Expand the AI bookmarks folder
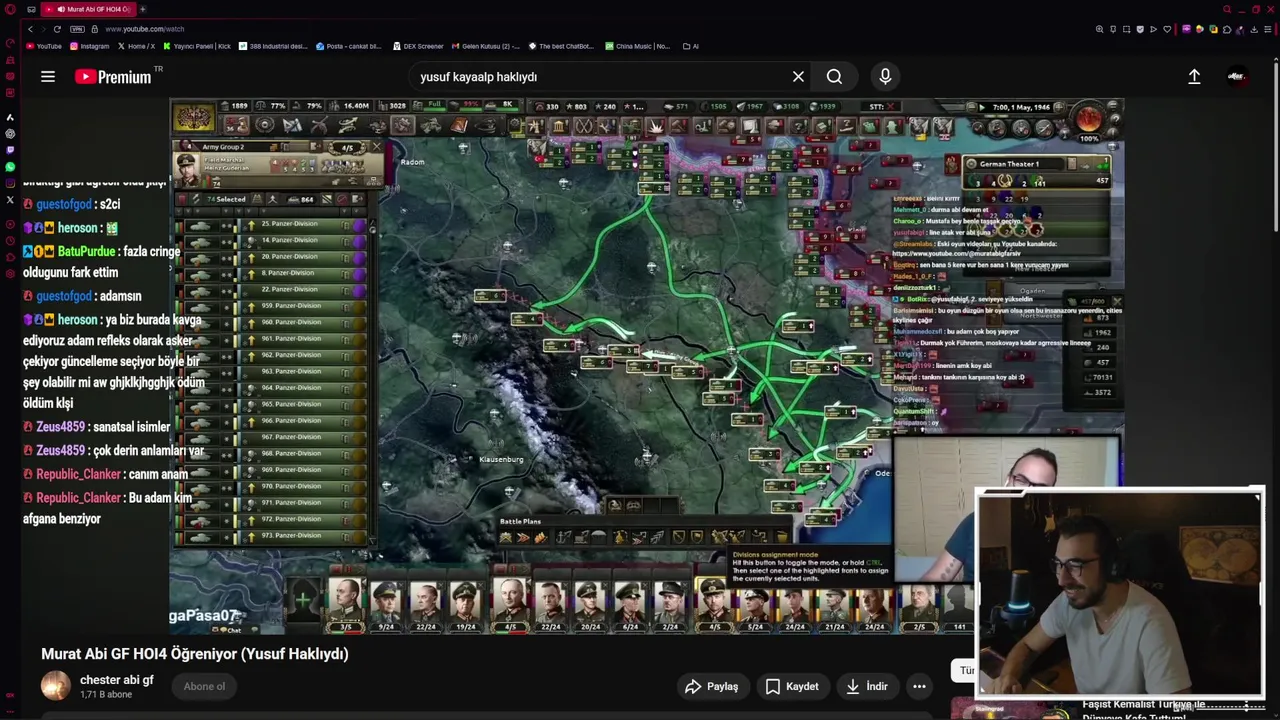The height and width of the screenshot is (720, 1280). pyautogui.click(x=691, y=46)
